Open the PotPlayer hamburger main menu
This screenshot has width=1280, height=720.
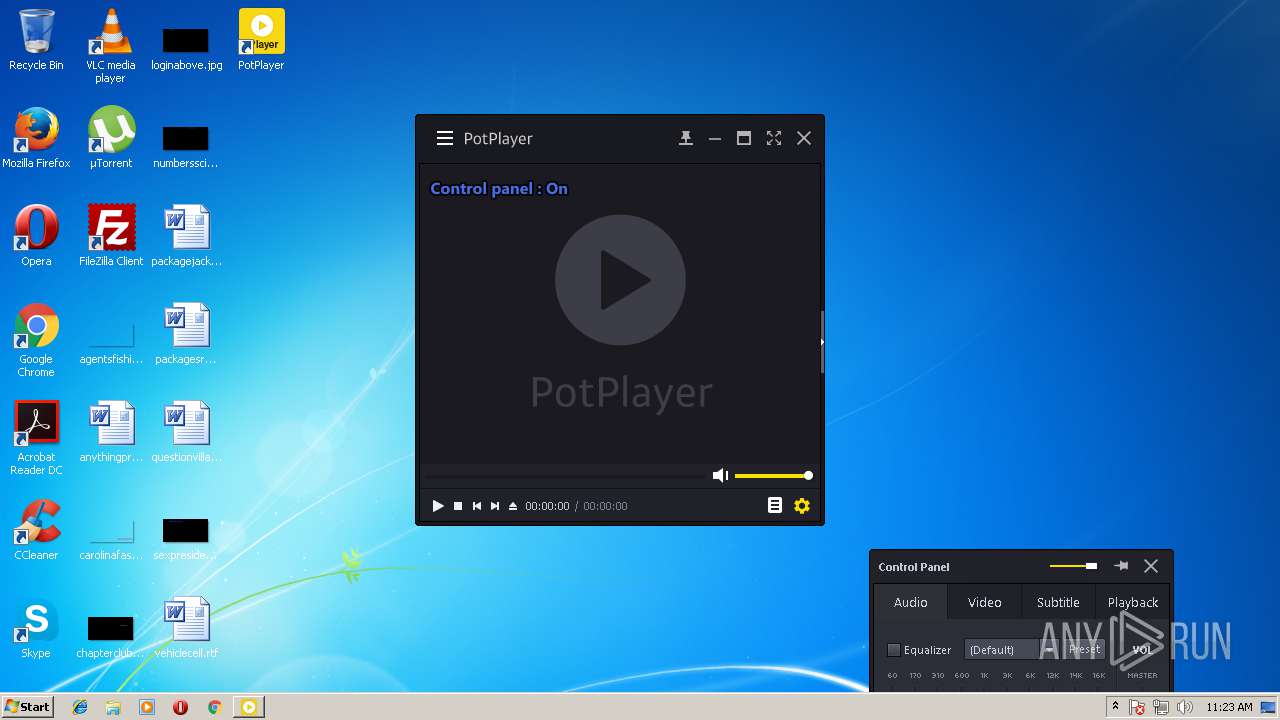tap(445, 139)
